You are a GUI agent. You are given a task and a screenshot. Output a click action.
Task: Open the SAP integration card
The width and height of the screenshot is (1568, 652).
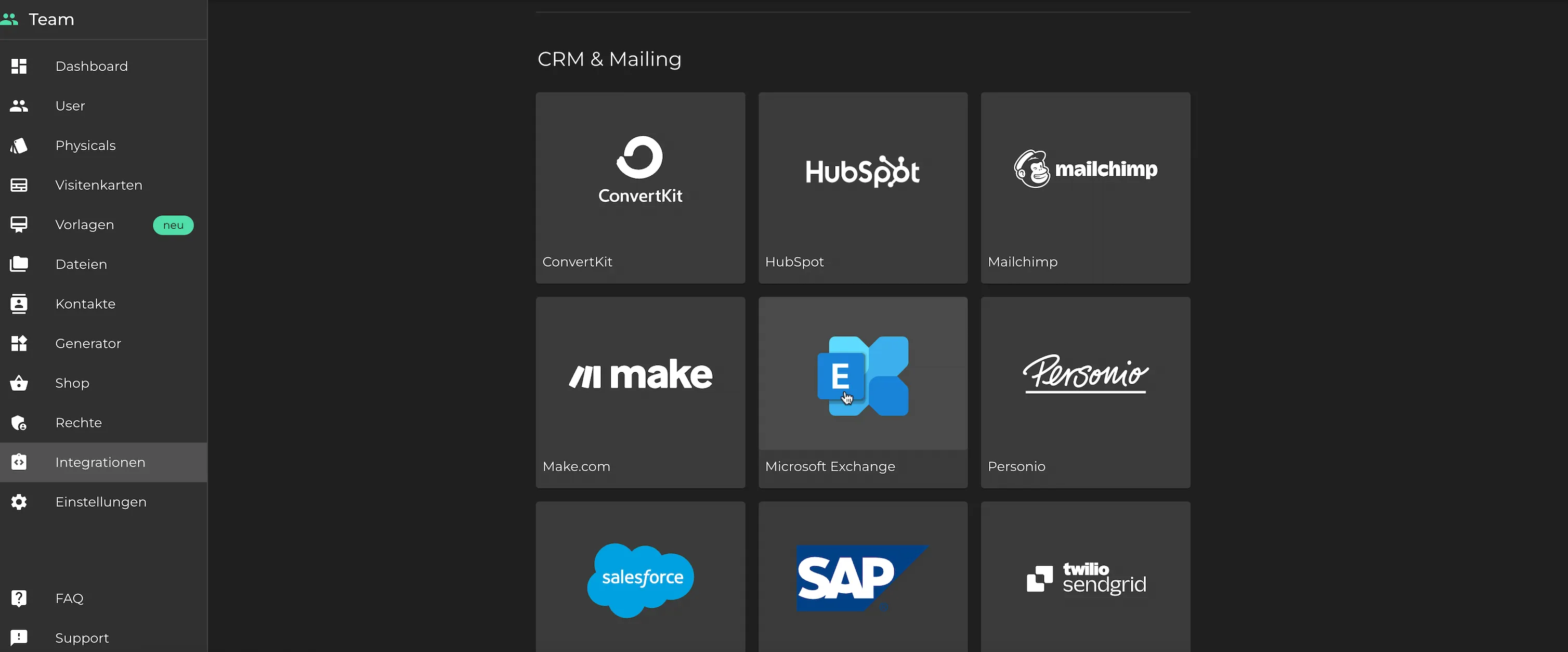(x=863, y=577)
